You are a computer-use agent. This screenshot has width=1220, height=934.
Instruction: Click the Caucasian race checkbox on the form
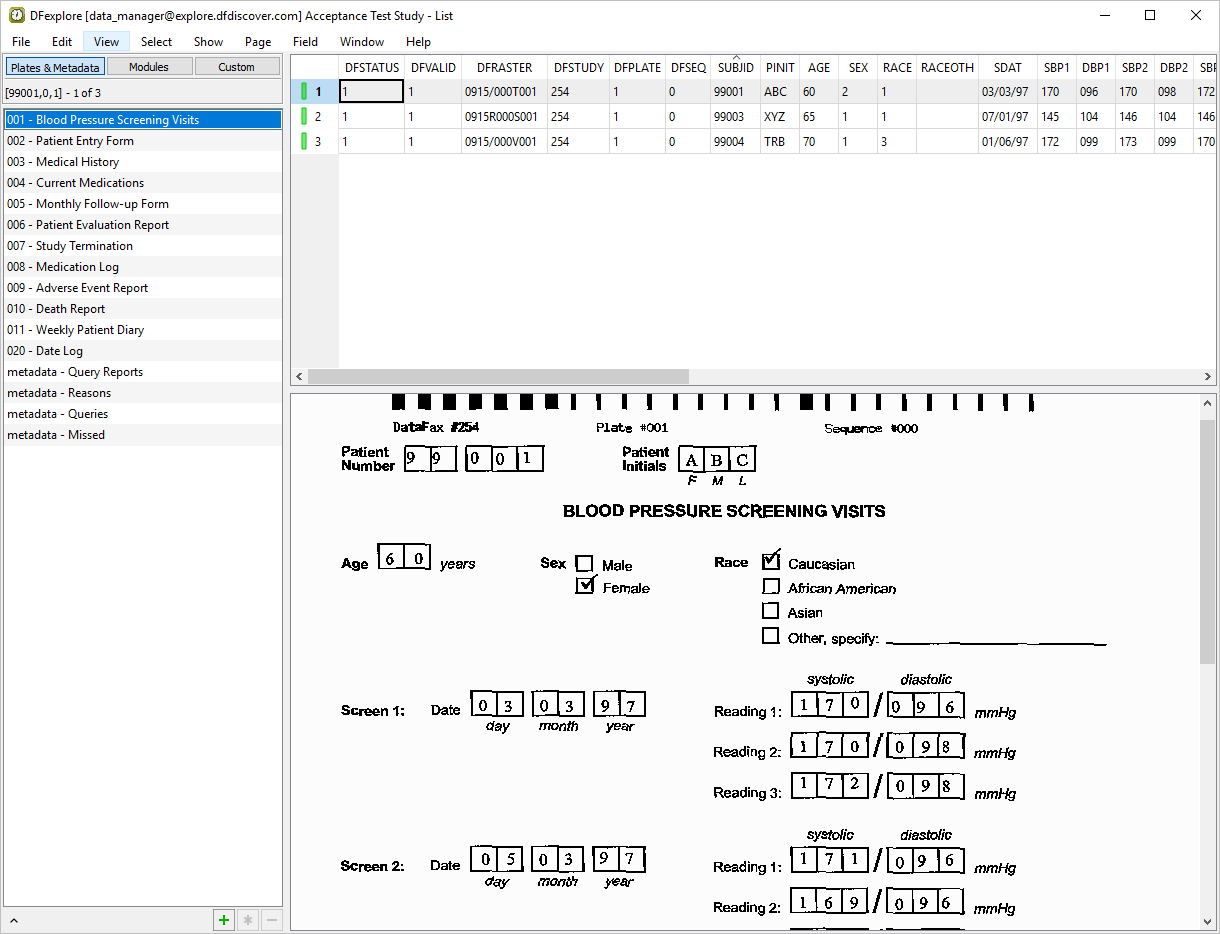click(x=771, y=562)
